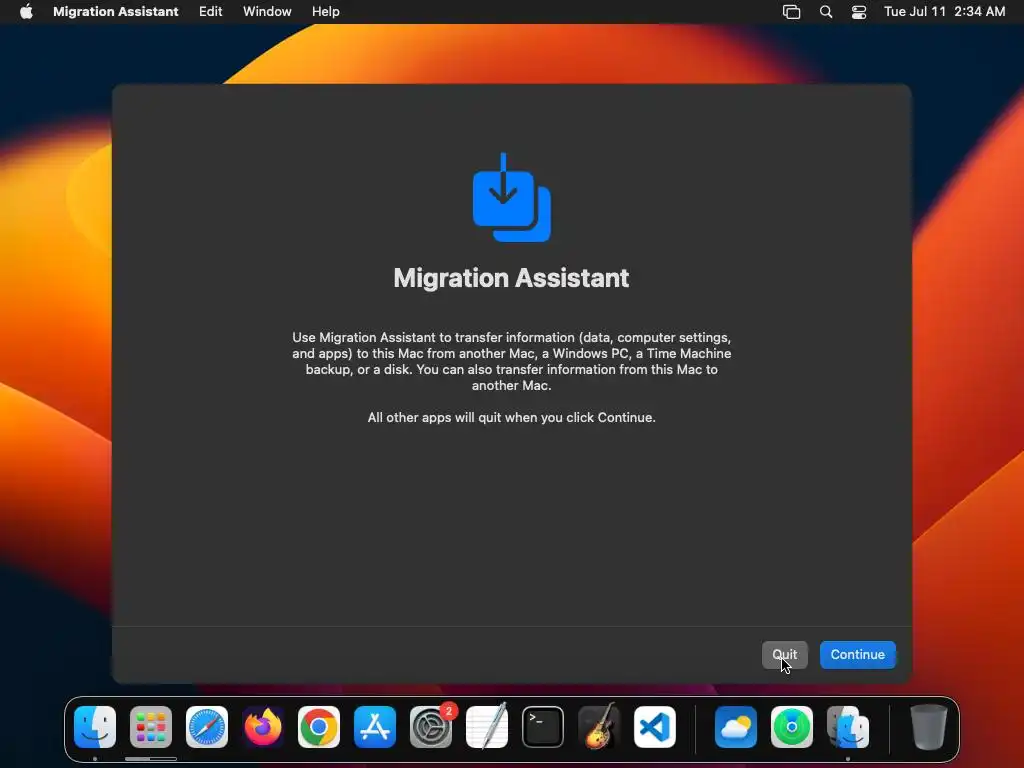Open the Migration Assistant app menu
The image size is (1024, 768).
pyautogui.click(x=116, y=12)
